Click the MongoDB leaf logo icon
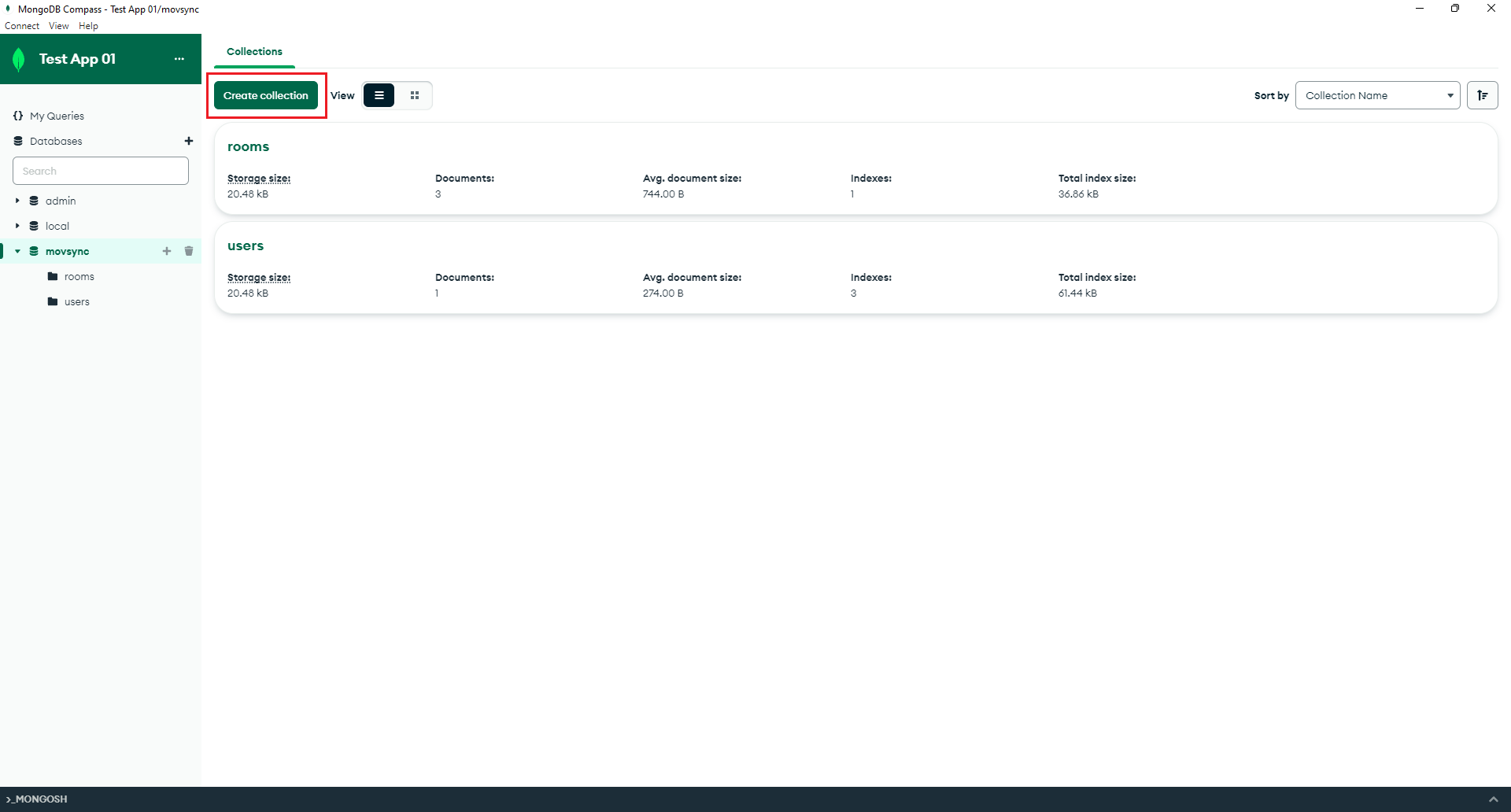Image resolution: width=1511 pixels, height=812 pixels. click(x=19, y=59)
